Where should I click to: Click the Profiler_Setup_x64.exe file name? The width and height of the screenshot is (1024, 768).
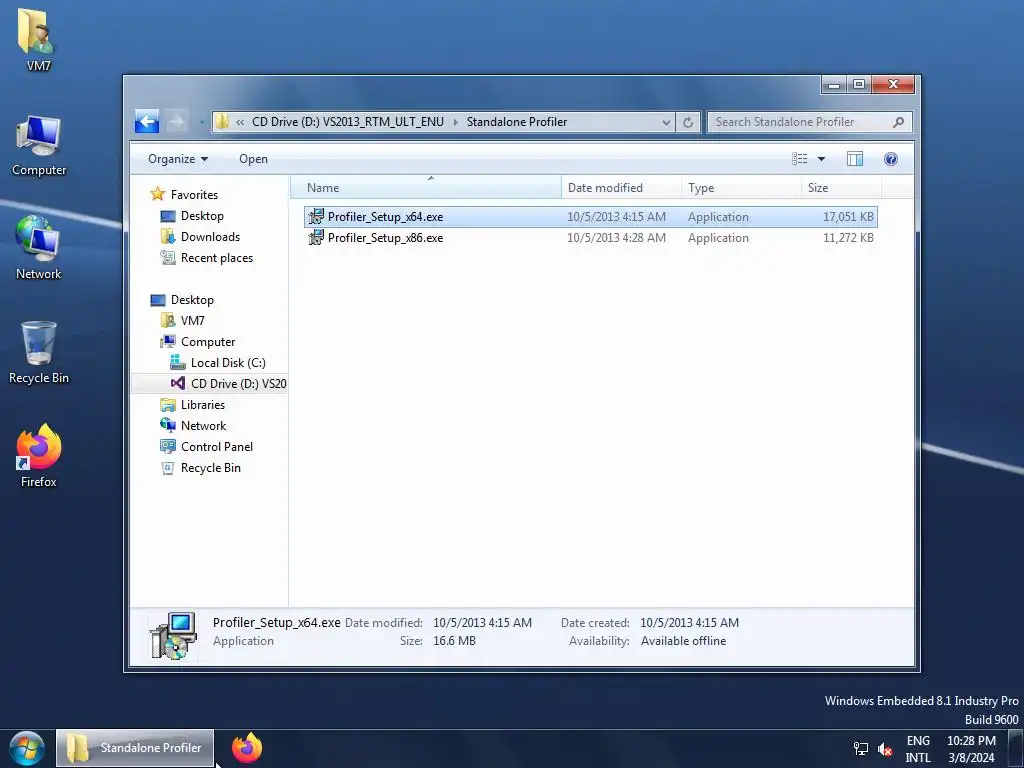pos(385,217)
